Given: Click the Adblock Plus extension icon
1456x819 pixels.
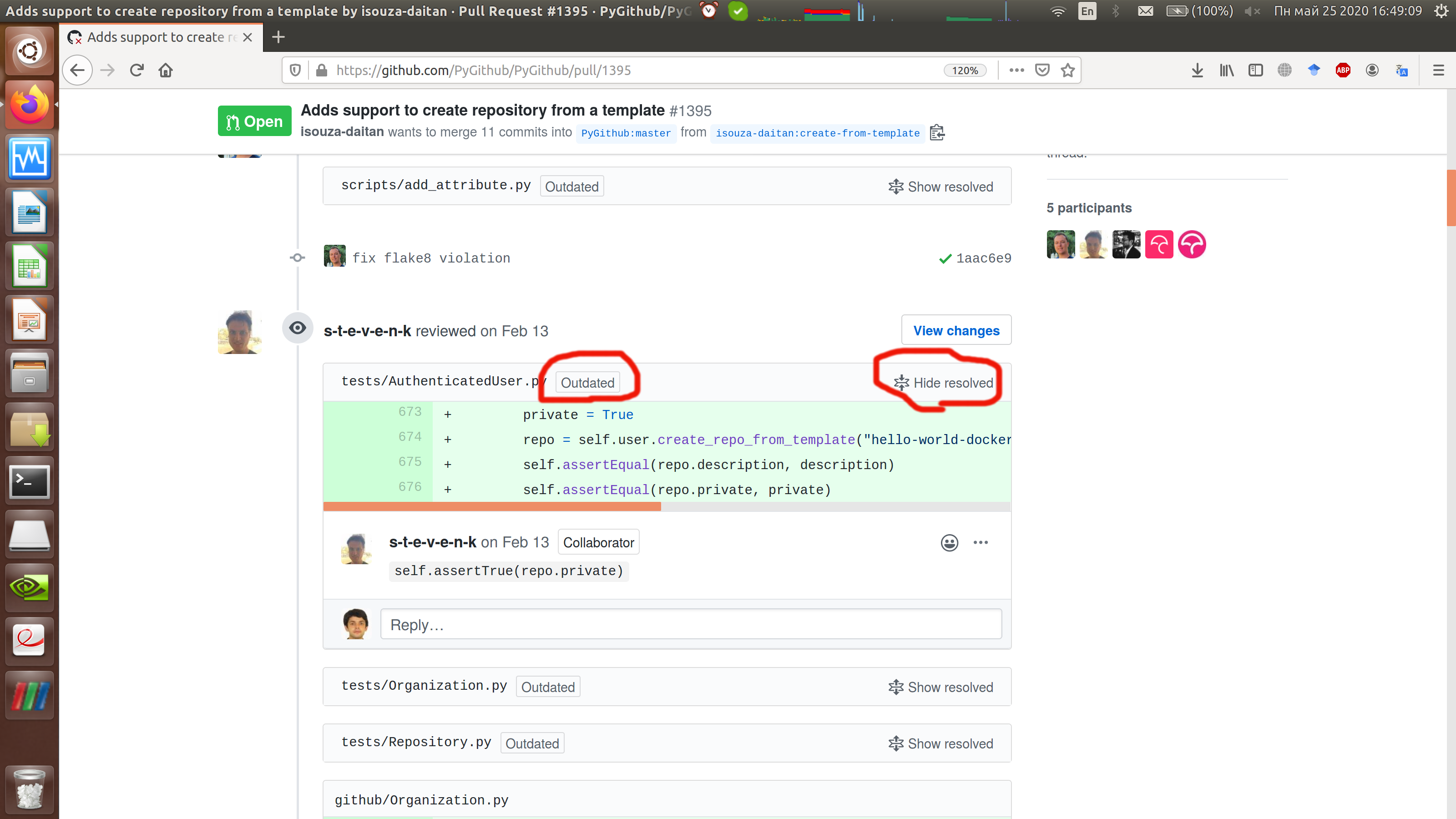Looking at the screenshot, I should point(1342,70).
